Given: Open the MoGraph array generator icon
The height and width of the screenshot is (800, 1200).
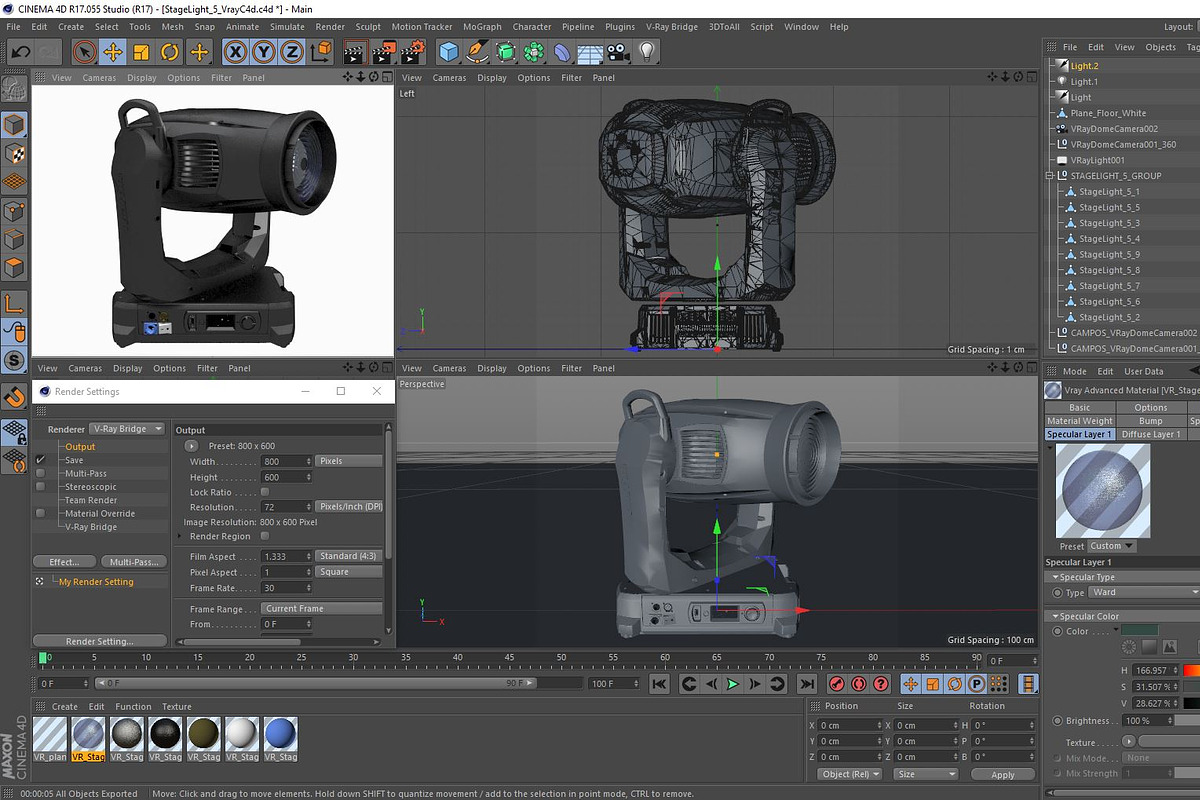Looking at the screenshot, I should 535,51.
